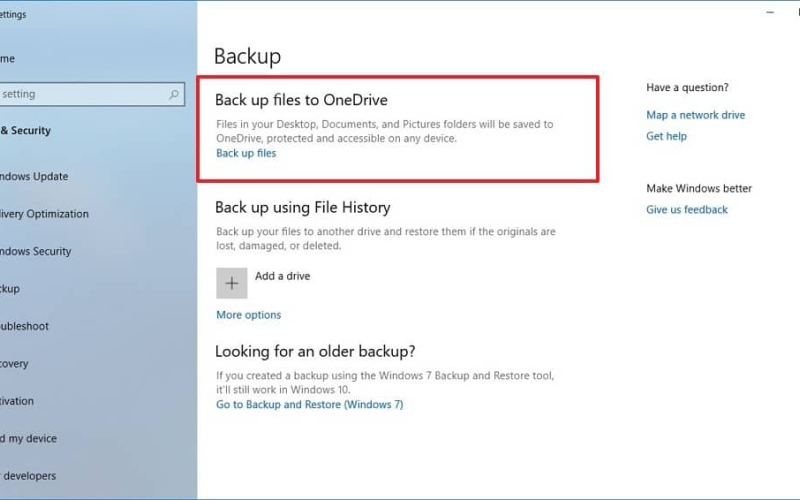
Task: Click the Have a question? text
Action: 687,87
